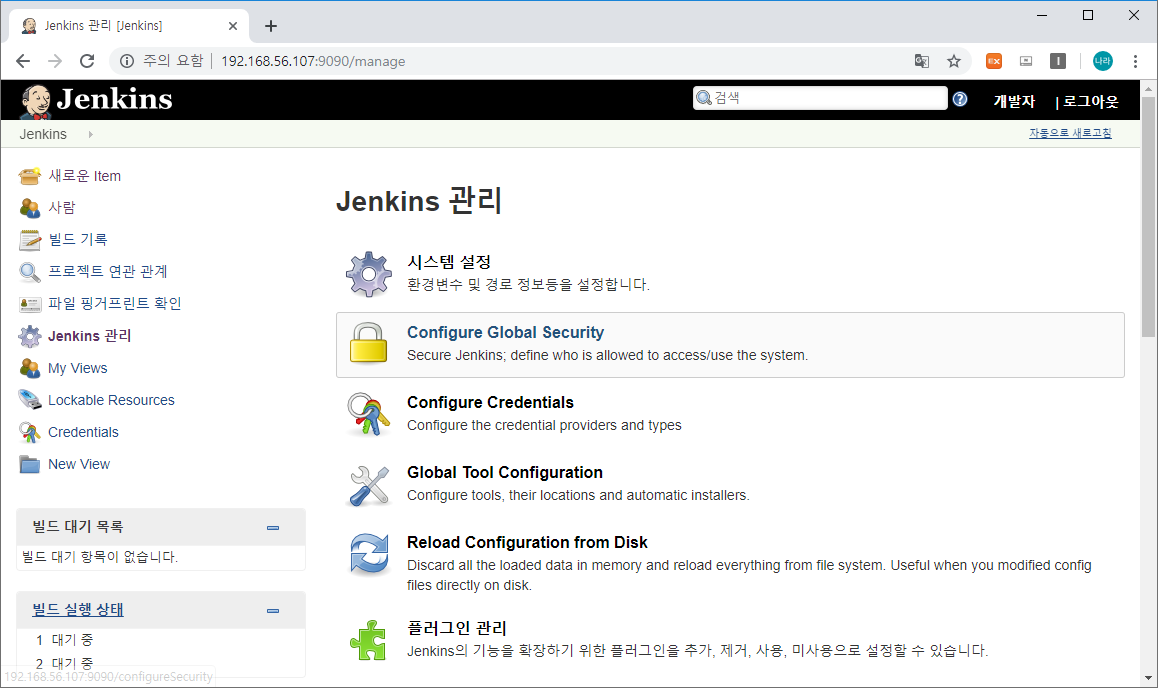Enable 자동으로 새로고침 link

click(x=1070, y=134)
